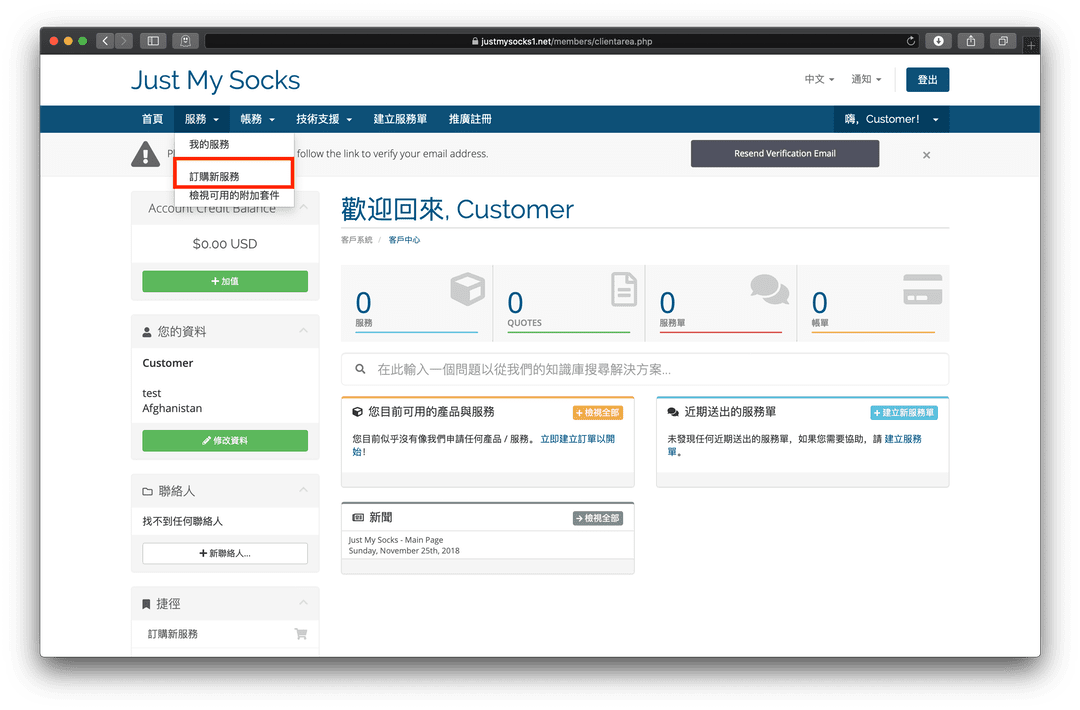Choose 我的服務 from the dropdown menu
Screen dimensions: 1080x710
pyautogui.click(x=209, y=145)
